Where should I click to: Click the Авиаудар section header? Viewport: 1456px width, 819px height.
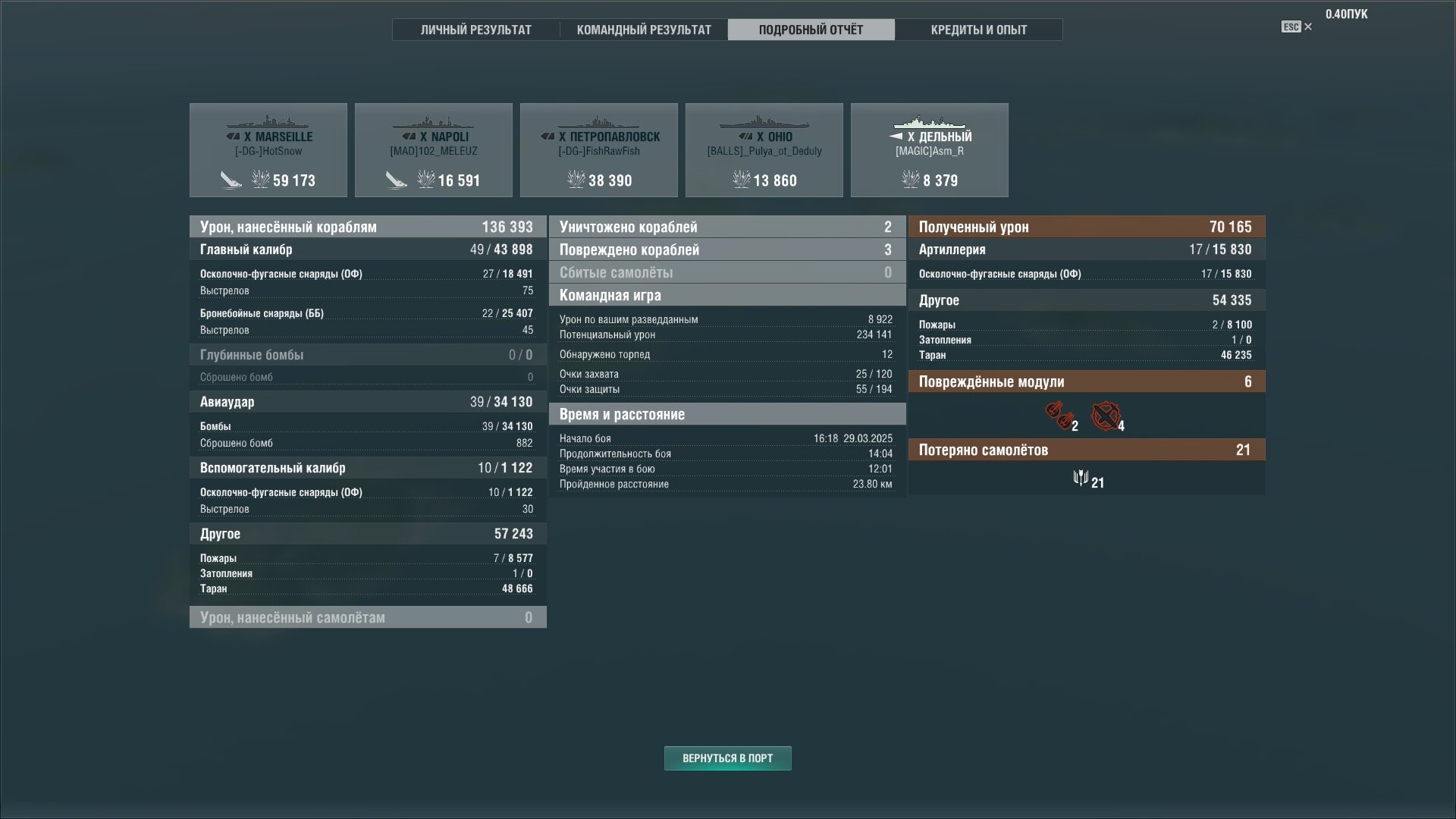(368, 402)
